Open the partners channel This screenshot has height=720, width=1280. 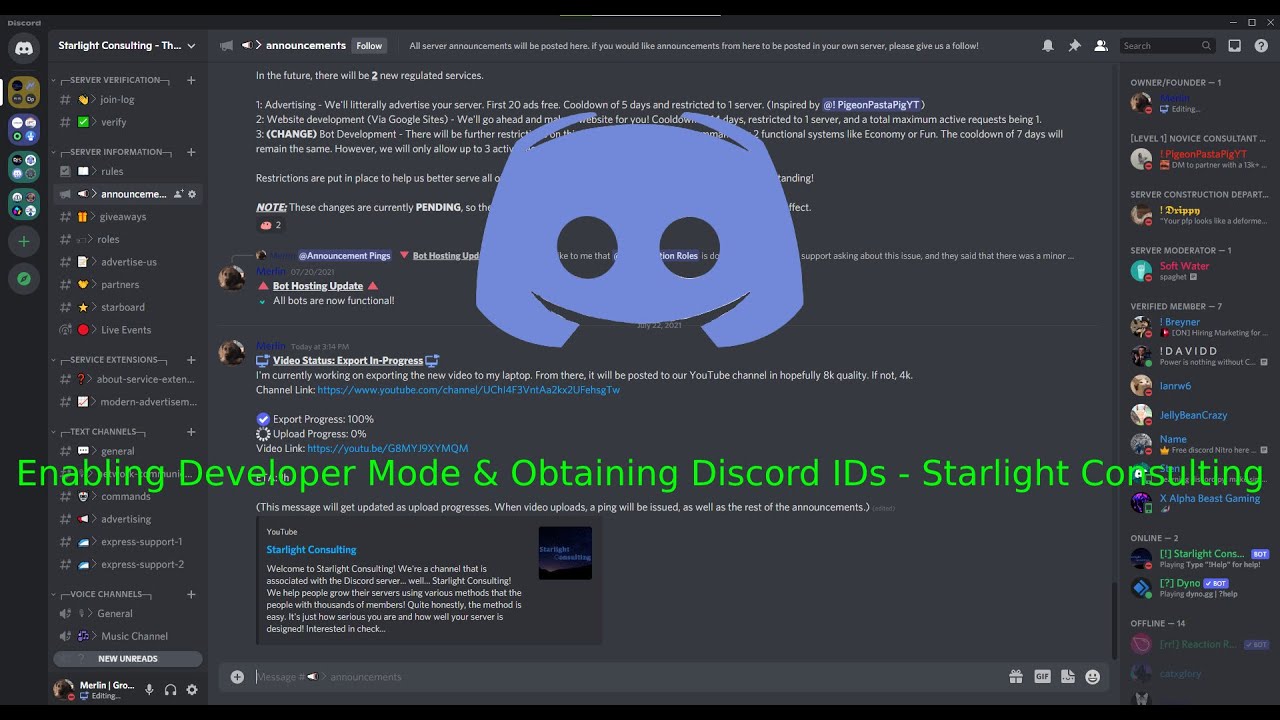[x=128, y=285]
